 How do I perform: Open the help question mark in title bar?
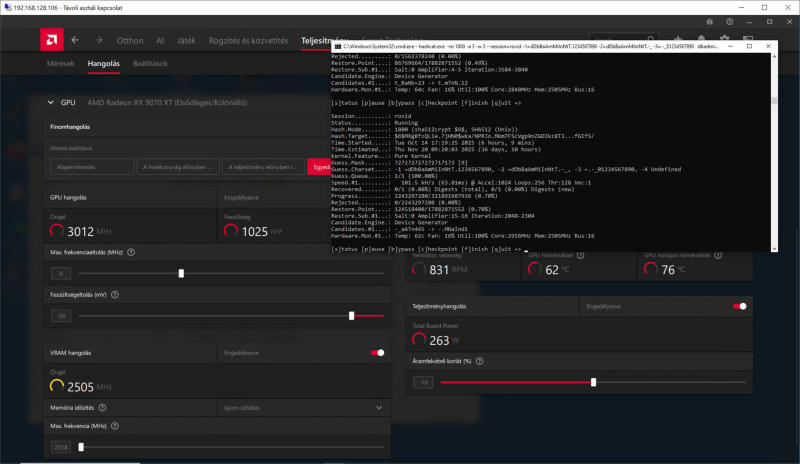coord(730,22)
